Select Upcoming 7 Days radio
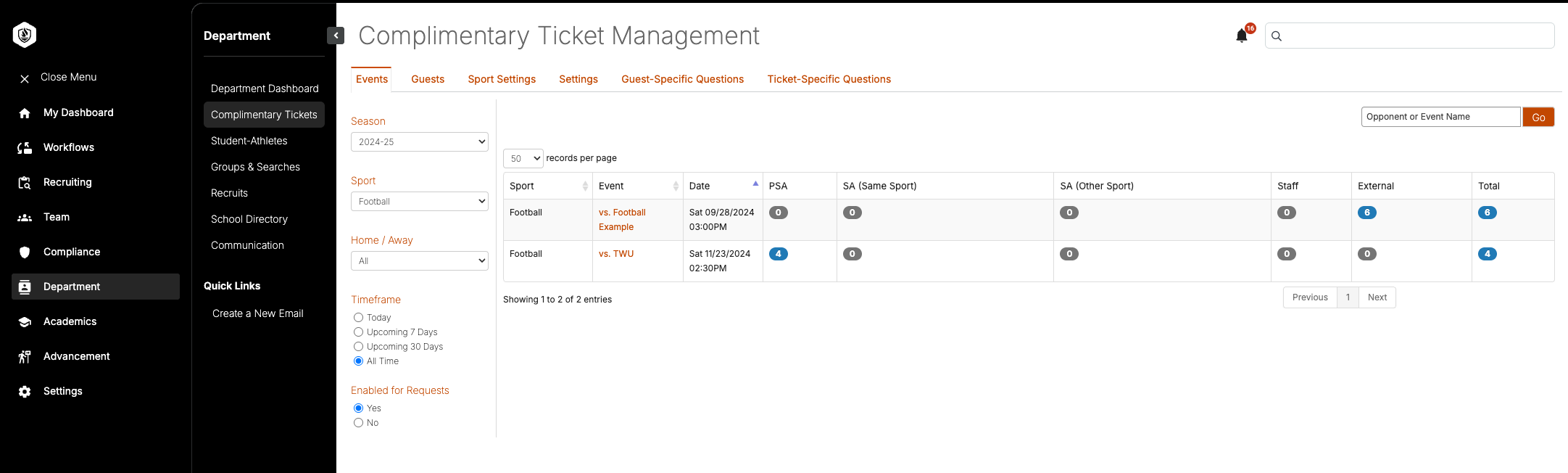 click(x=358, y=332)
